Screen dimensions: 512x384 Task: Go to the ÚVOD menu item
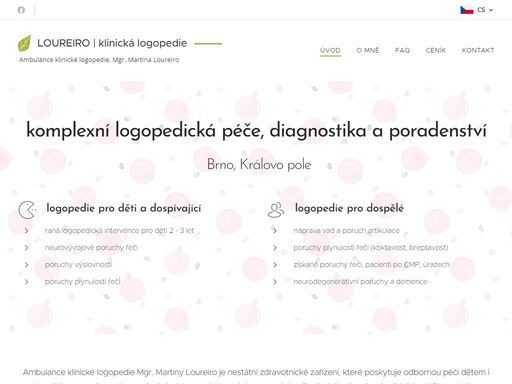tap(330, 50)
